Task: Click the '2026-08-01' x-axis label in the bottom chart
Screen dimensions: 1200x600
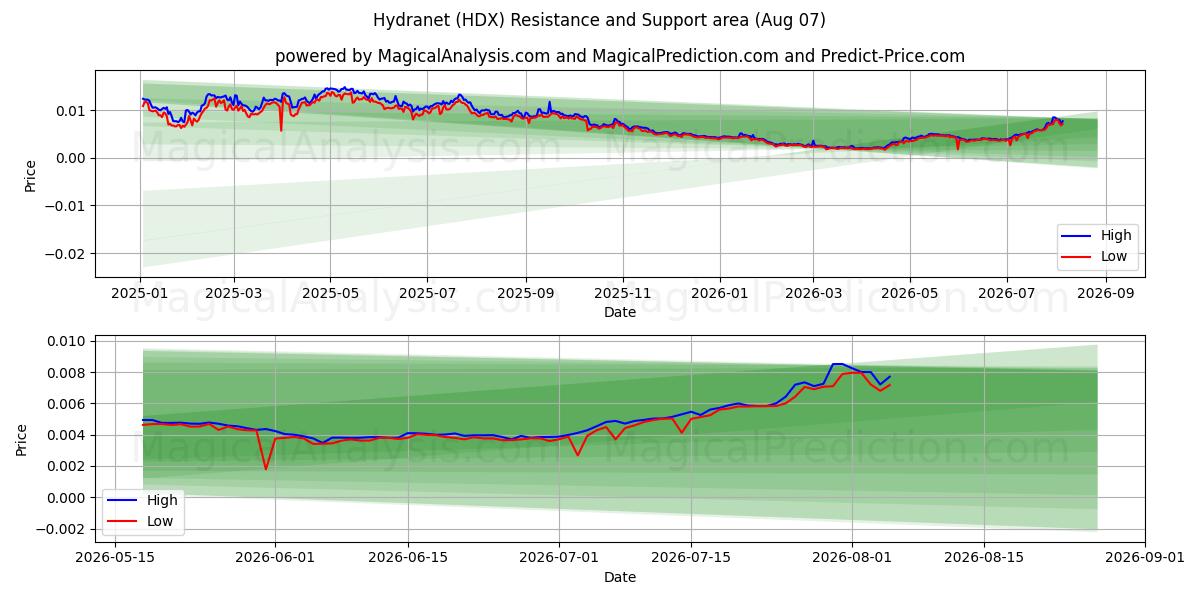Action: 851,559
